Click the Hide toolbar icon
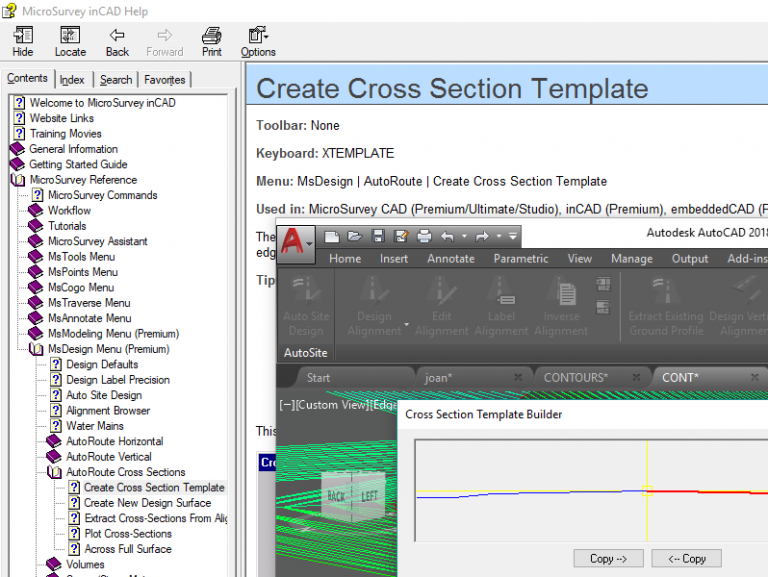This screenshot has width=768, height=577. [x=22, y=41]
